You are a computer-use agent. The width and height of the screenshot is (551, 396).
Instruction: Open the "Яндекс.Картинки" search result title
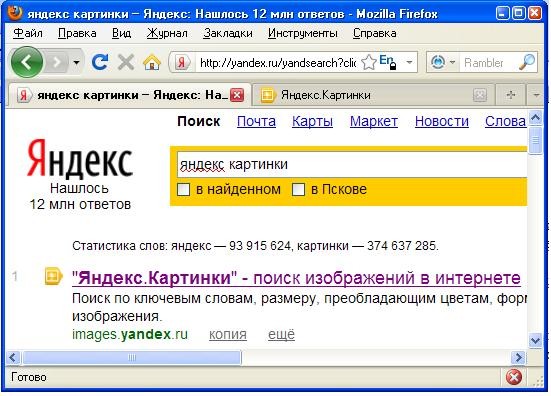pos(296,278)
